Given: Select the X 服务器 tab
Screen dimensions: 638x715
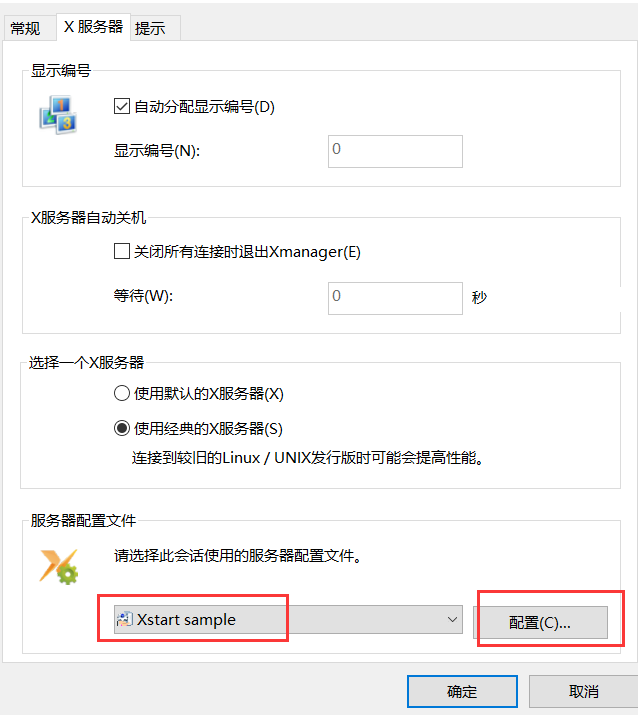Looking at the screenshot, I should [x=93, y=27].
